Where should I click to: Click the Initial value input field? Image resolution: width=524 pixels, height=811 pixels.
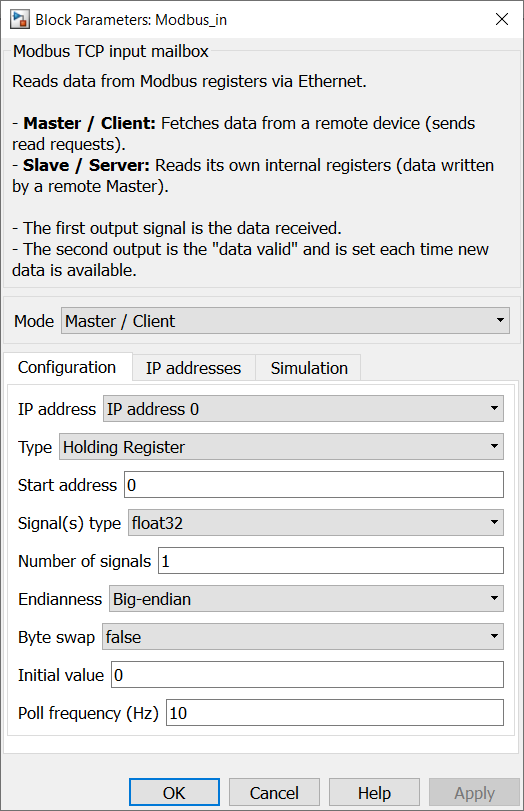tap(307, 674)
